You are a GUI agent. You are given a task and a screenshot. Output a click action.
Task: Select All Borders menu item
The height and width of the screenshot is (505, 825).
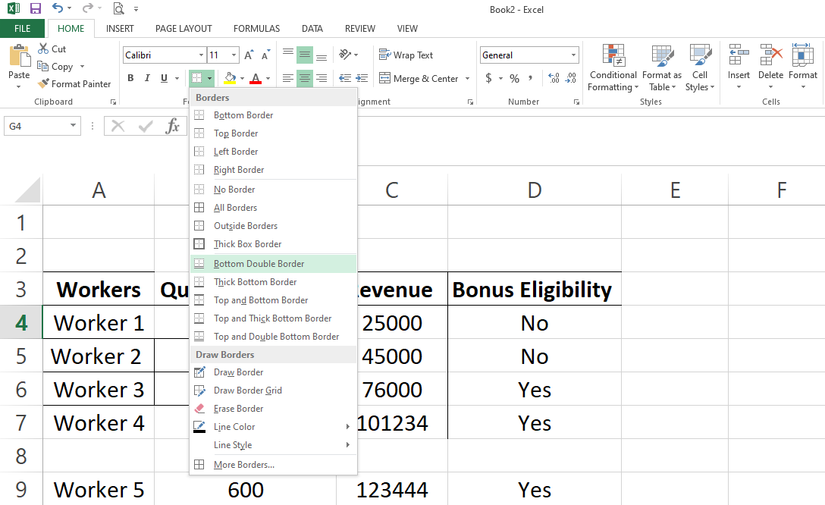273,208
